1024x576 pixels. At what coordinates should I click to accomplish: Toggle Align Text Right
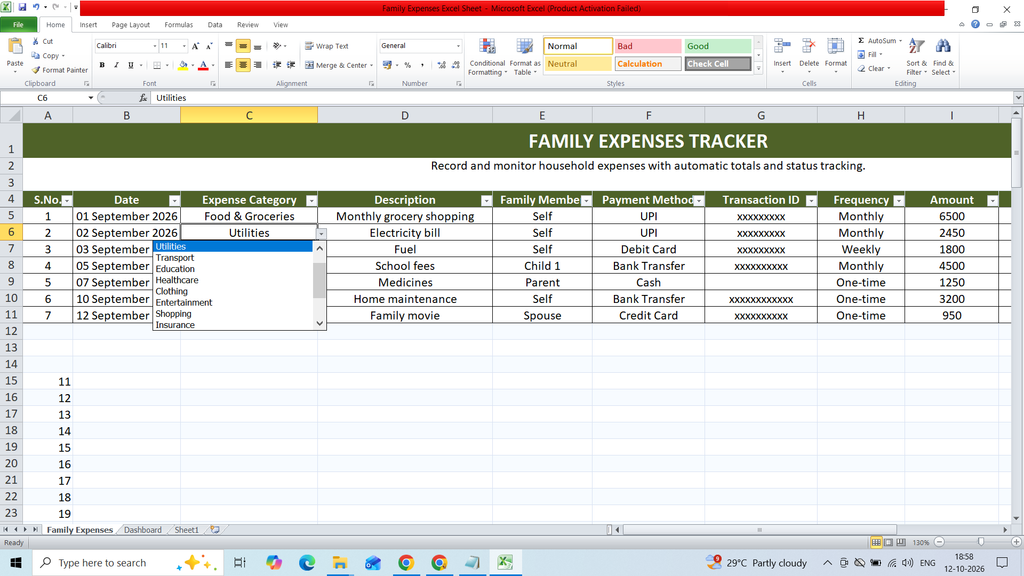coord(257,65)
